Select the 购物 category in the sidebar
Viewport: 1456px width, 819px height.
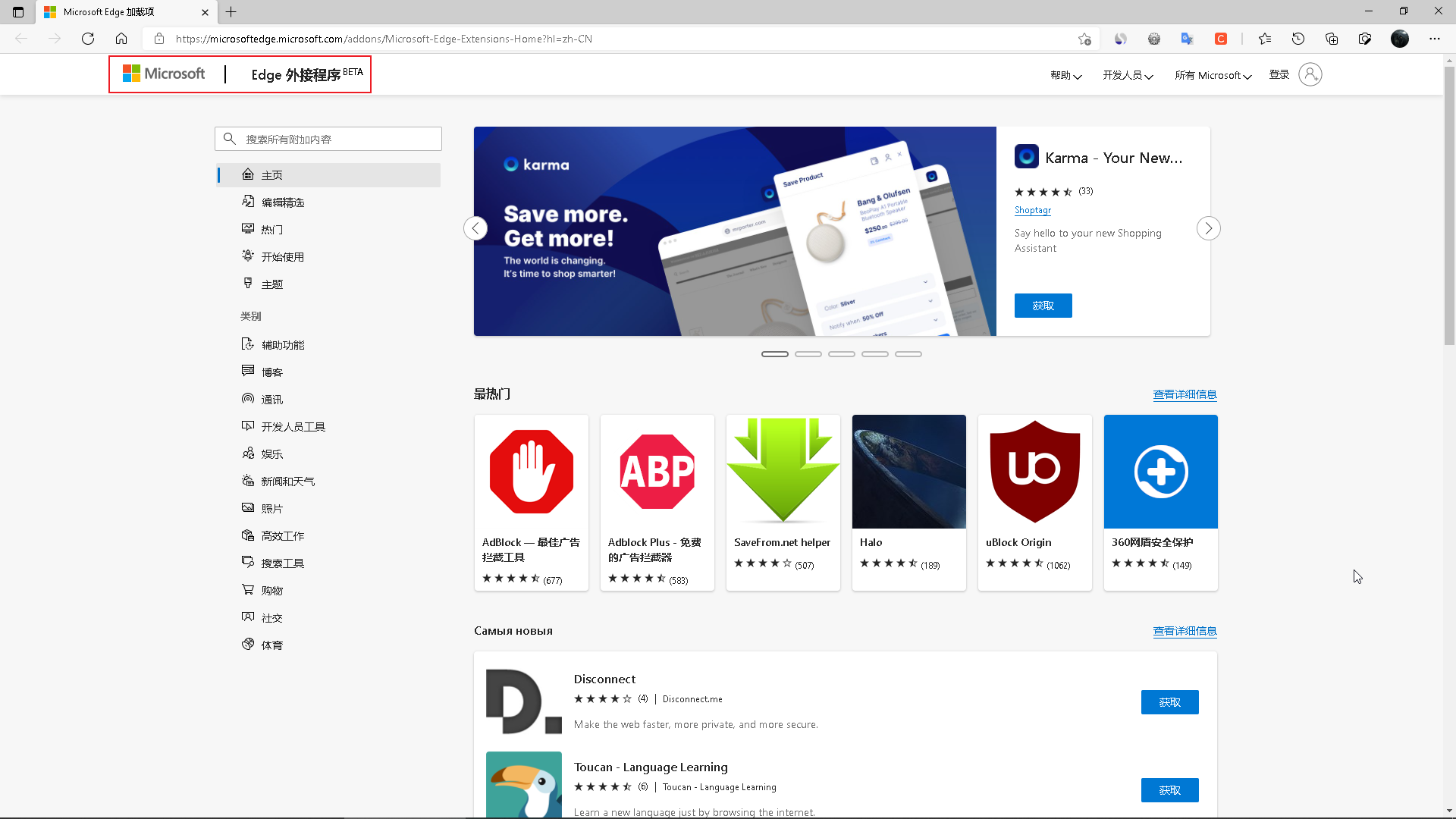271,591
